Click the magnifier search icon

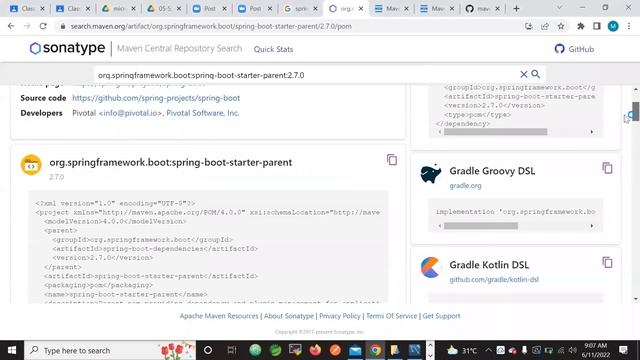(536, 74)
